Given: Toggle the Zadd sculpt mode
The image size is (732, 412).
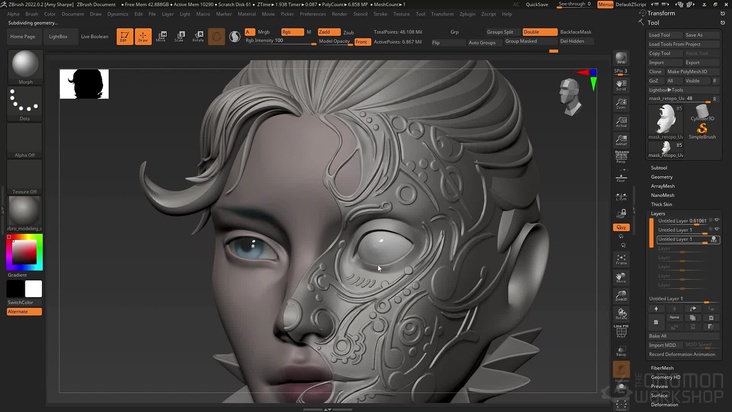Looking at the screenshot, I should point(329,32).
